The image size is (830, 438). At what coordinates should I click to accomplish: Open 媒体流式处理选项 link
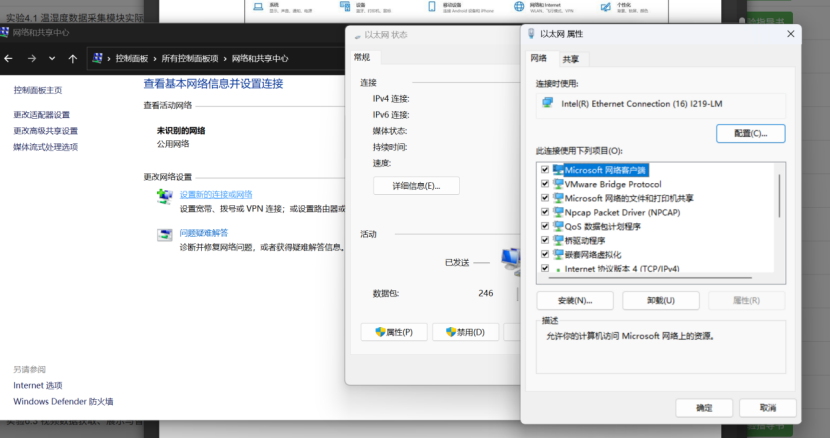[x=46, y=147]
